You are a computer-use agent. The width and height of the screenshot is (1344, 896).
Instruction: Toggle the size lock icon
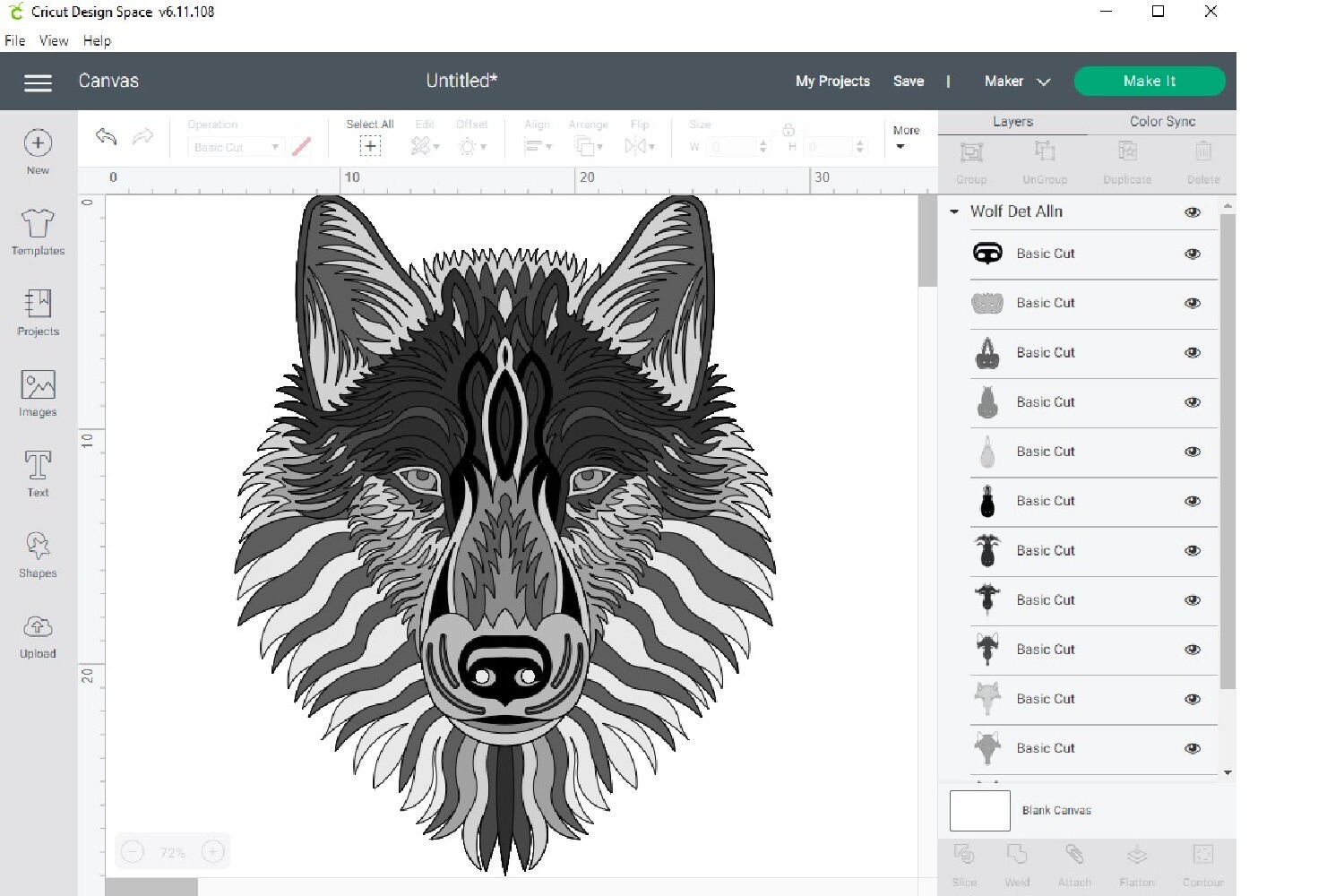tap(788, 128)
